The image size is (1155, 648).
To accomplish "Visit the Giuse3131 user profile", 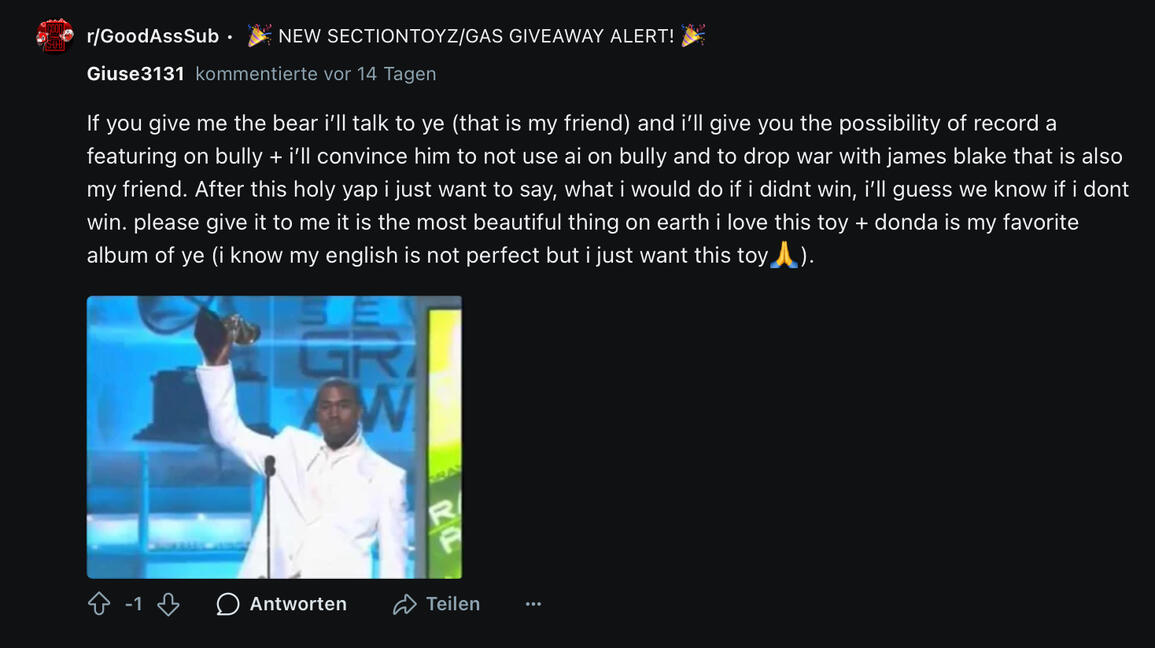I will pos(136,74).
